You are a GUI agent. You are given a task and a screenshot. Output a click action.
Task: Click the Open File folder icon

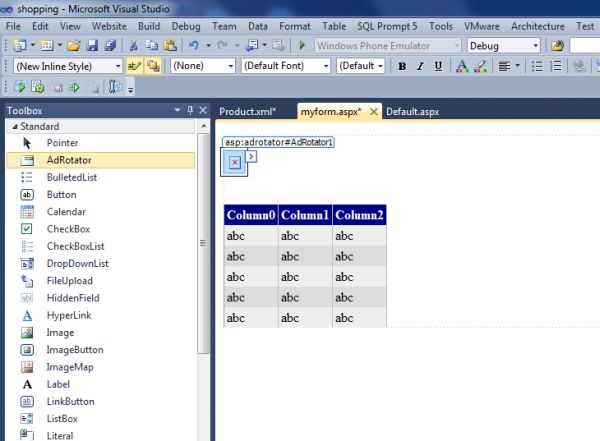point(74,46)
